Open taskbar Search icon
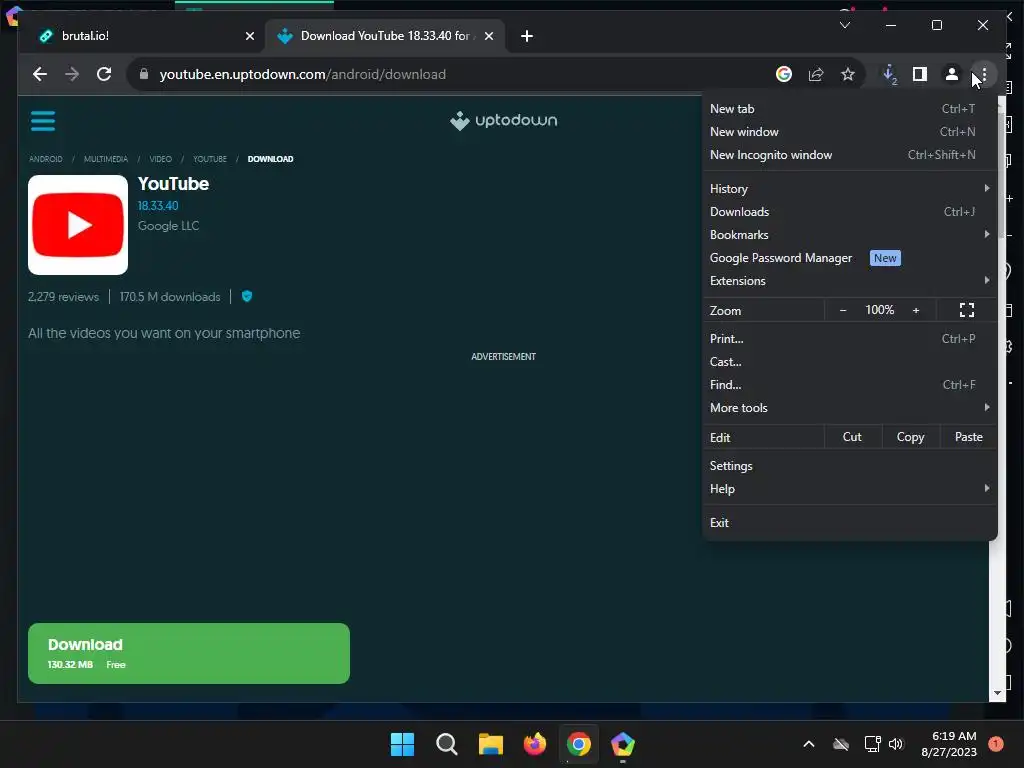The height and width of the screenshot is (768, 1024). (447, 744)
